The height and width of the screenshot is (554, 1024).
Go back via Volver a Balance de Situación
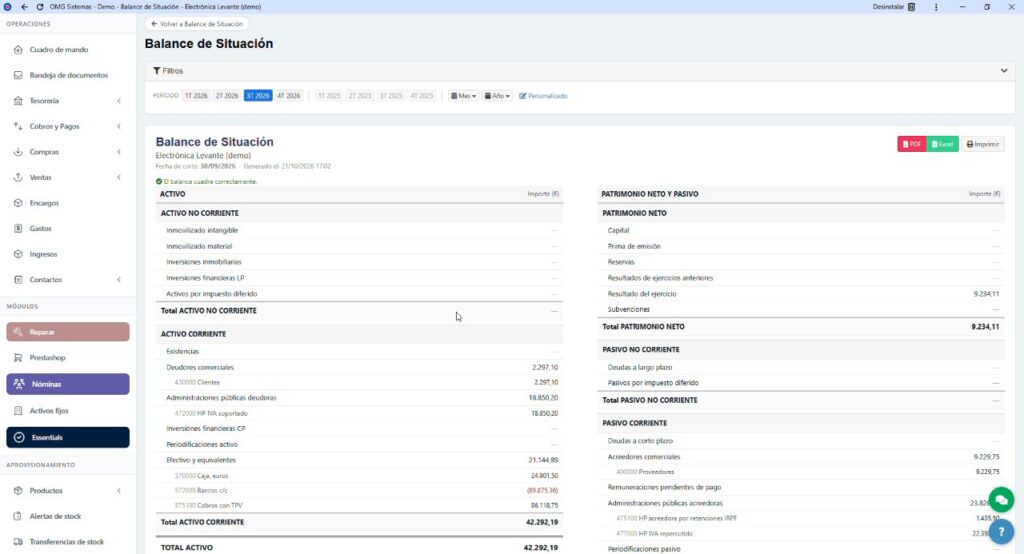tap(197, 24)
